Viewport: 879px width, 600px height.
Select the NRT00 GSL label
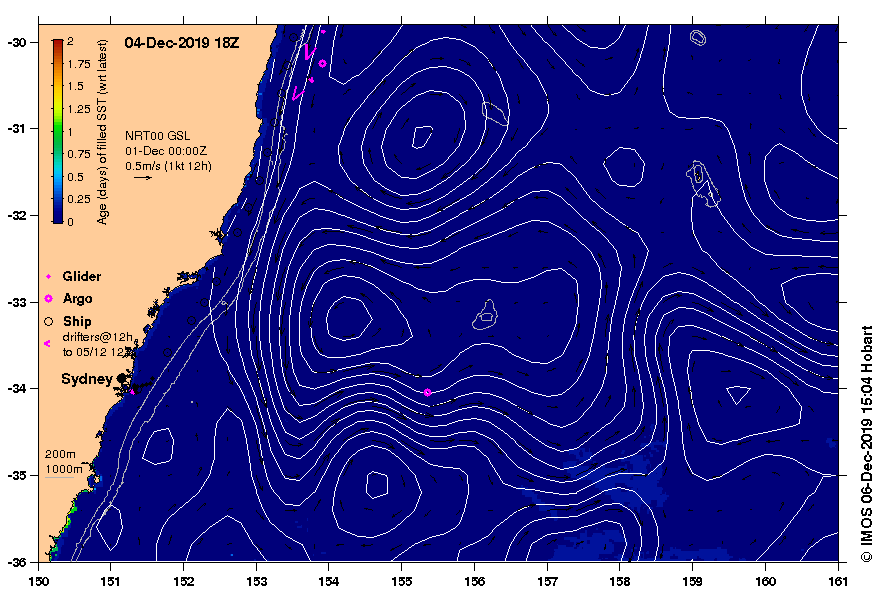pyautogui.click(x=157, y=136)
